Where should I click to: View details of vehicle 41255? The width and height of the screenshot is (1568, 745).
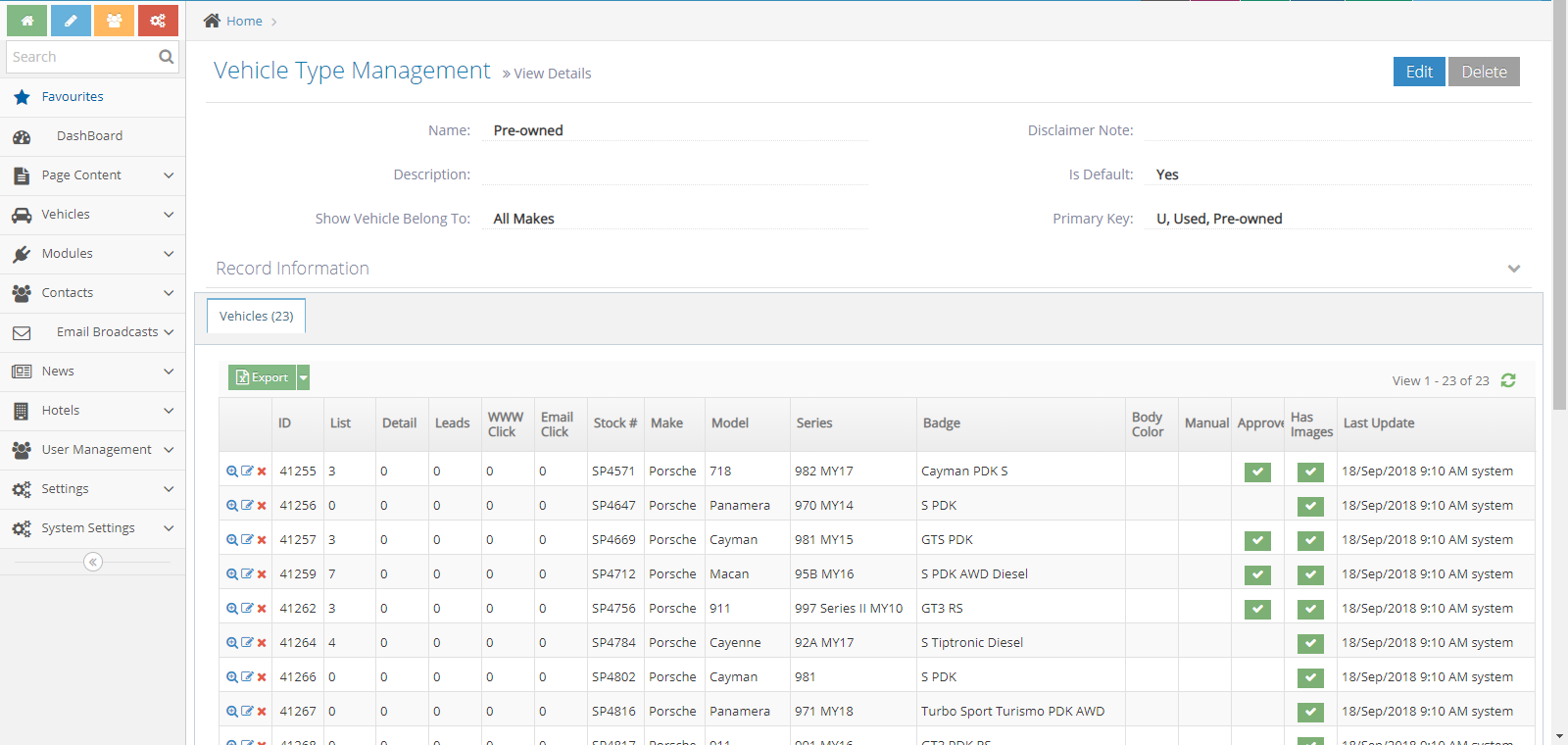[x=232, y=472]
